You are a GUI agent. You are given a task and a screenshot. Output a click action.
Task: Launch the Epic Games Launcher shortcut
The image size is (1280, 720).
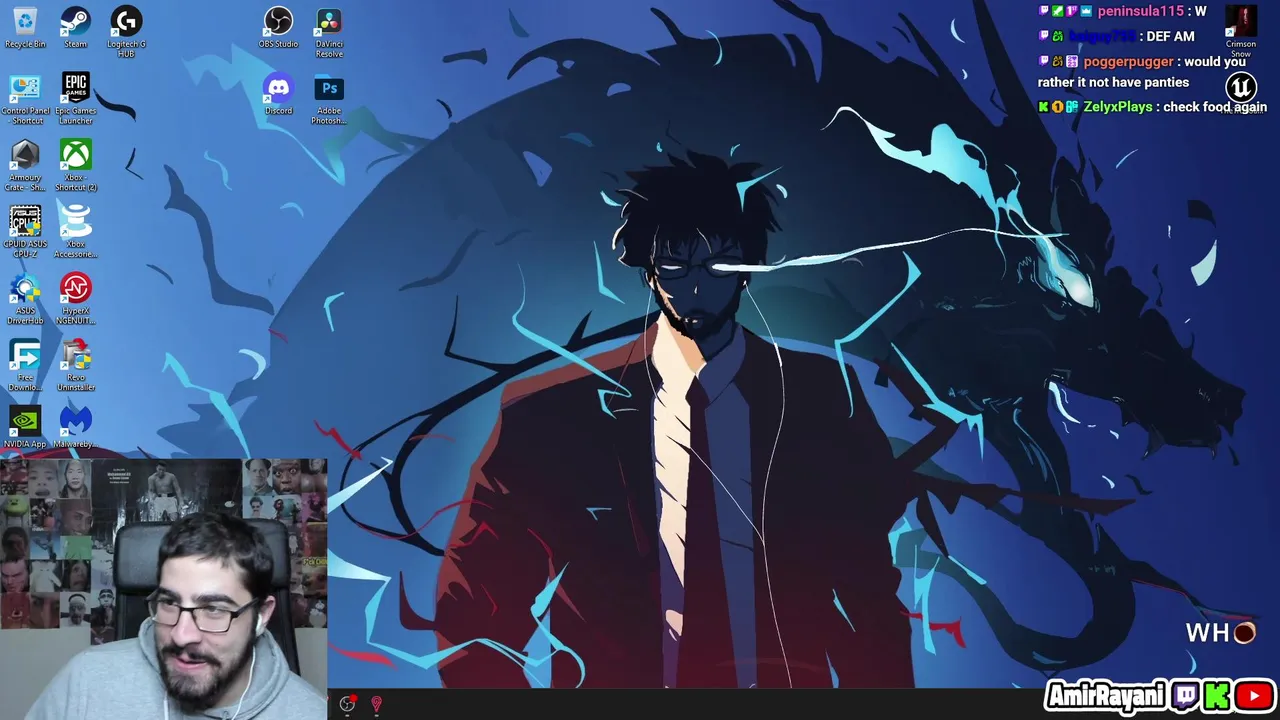pyautogui.click(x=75, y=99)
